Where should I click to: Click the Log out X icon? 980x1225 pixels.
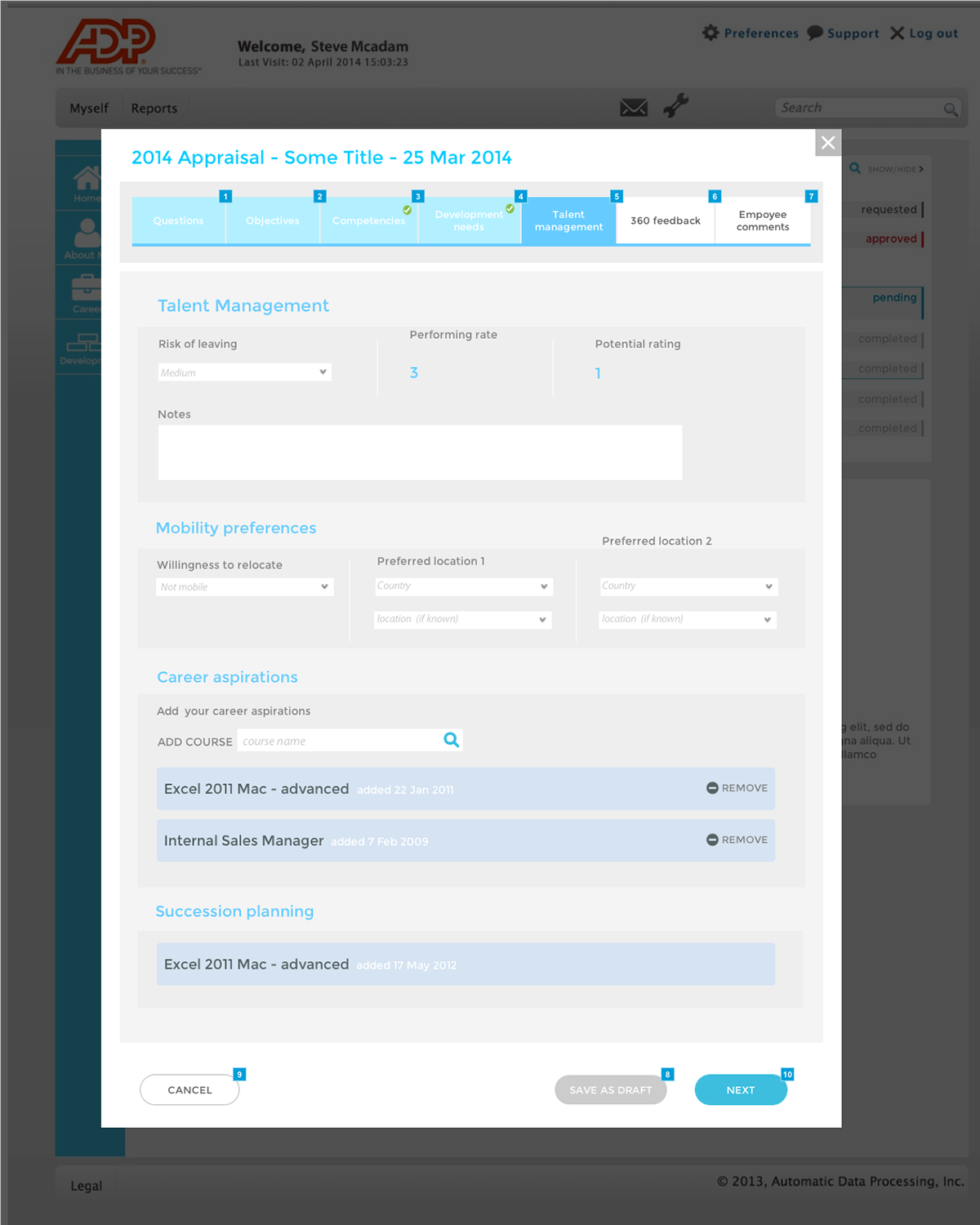pos(897,33)
